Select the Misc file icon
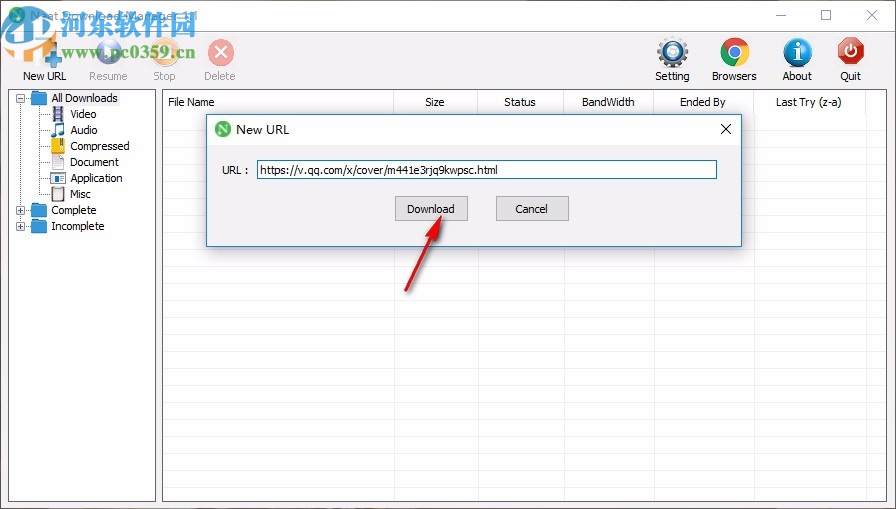Image resolution: width=896 pixels, height=509 pixels. pyautogui.click(x=58, y=194)
